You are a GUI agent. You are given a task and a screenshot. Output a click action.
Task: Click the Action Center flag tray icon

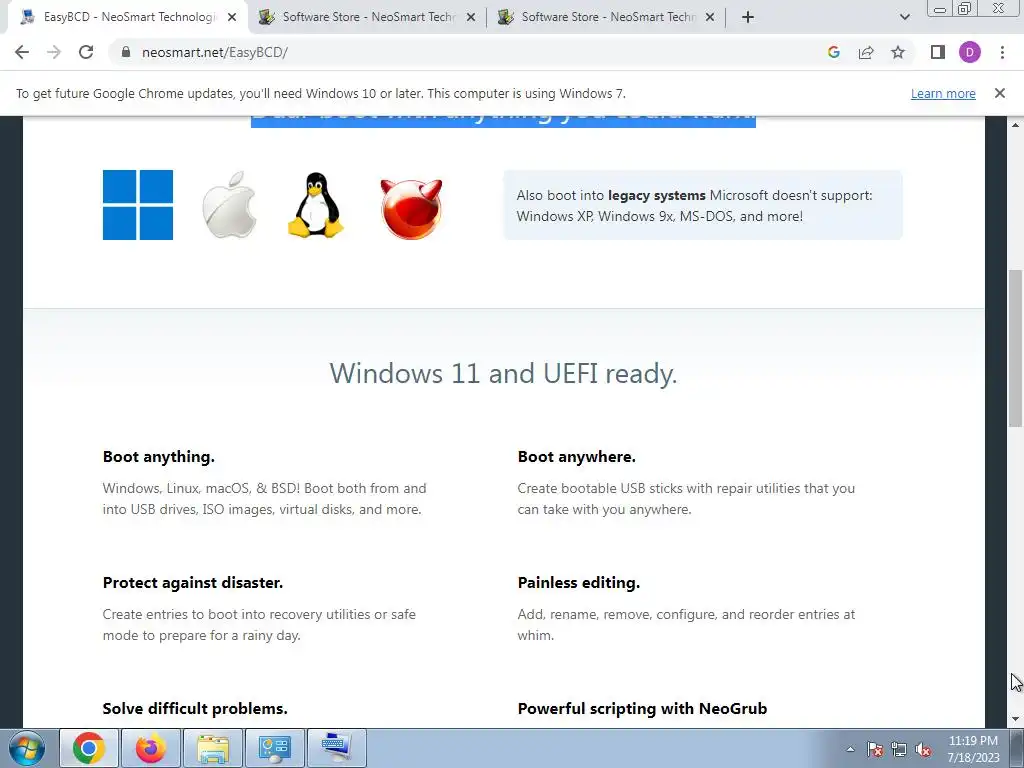874,750
